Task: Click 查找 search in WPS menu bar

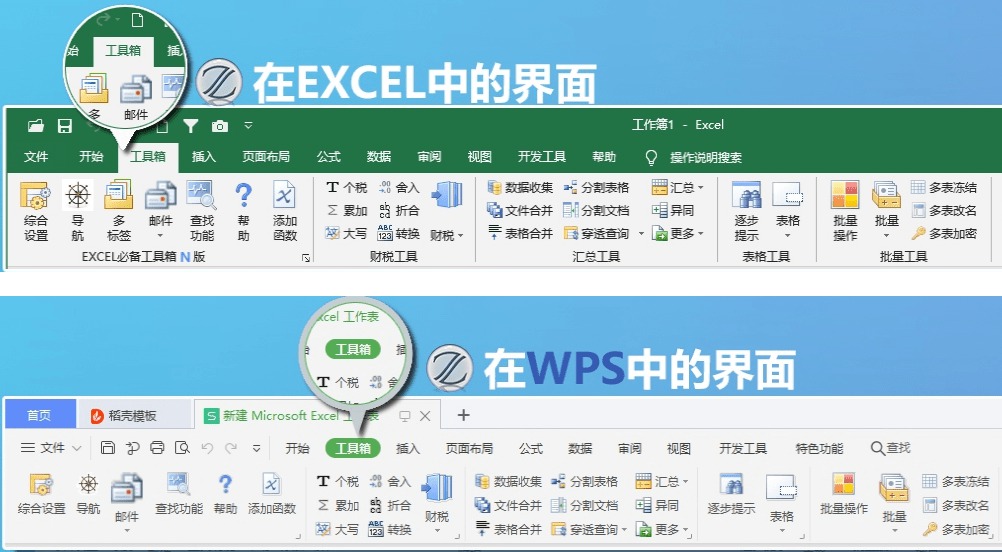Action: click(x=891, y=448)
